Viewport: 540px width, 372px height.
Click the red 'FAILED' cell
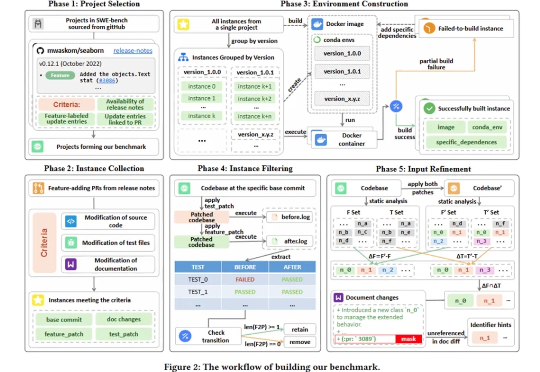click(245, 279)
